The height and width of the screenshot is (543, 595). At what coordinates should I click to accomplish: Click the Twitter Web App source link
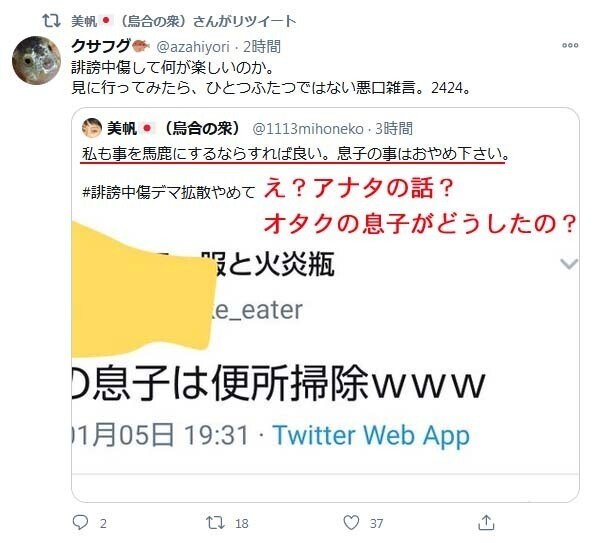tap(371, 435)
